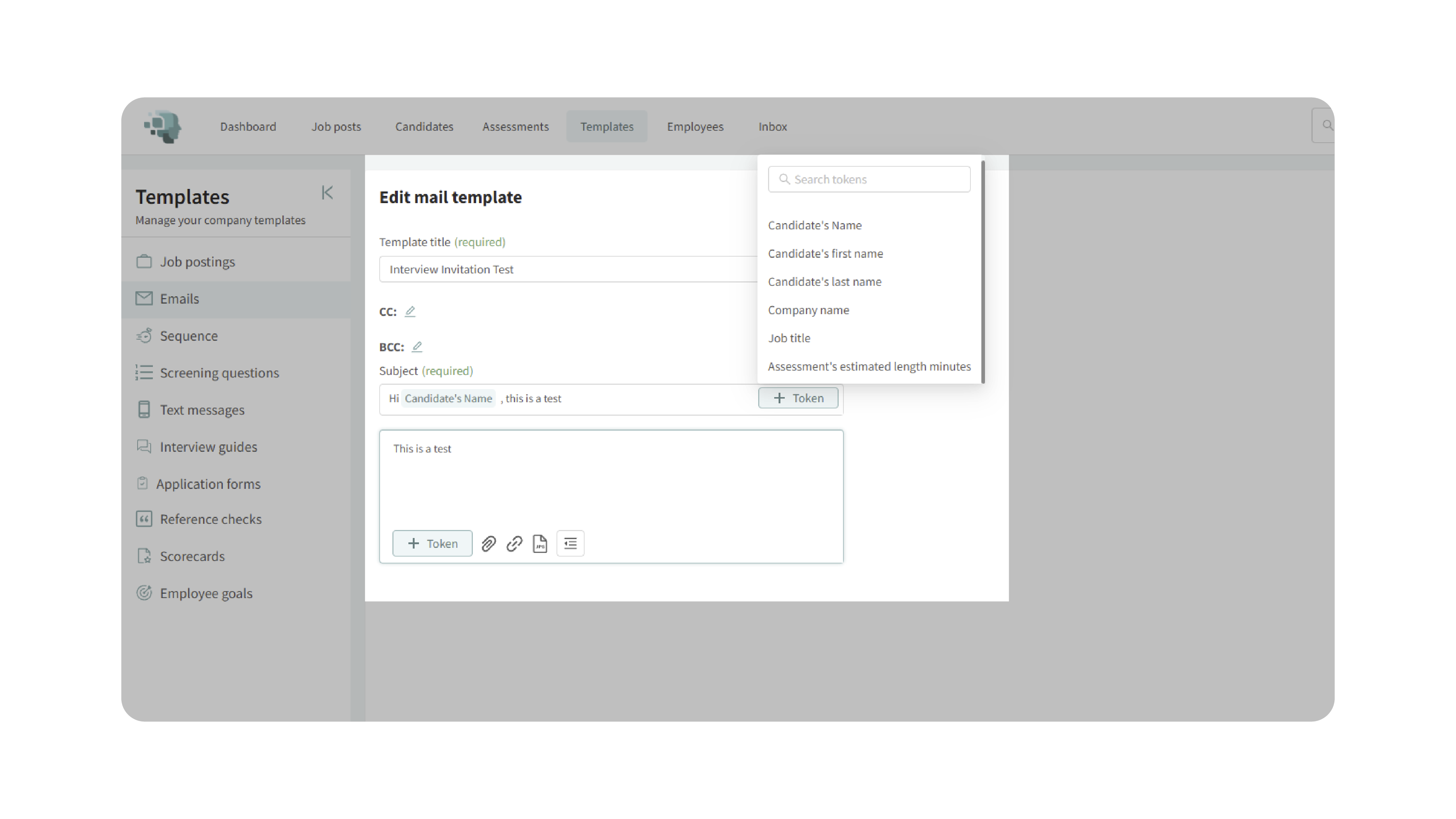Viewport: 1456px width, 819px height.
Task: Open the Candidates tab
Action: (x=424, y=127)
